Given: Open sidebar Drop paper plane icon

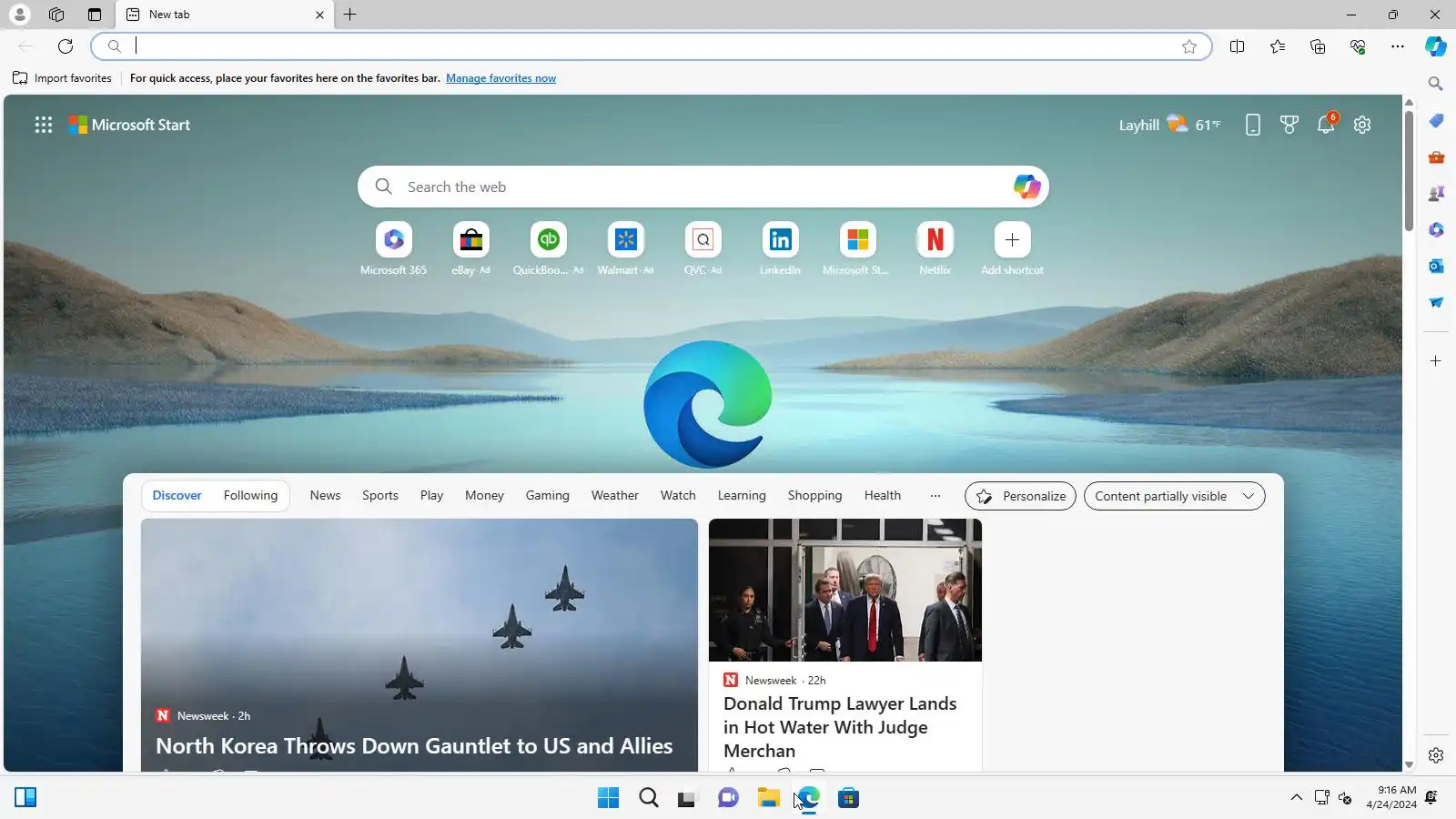Looking at the screenshot, I should pyautogui.click(x=1436, y=302).
